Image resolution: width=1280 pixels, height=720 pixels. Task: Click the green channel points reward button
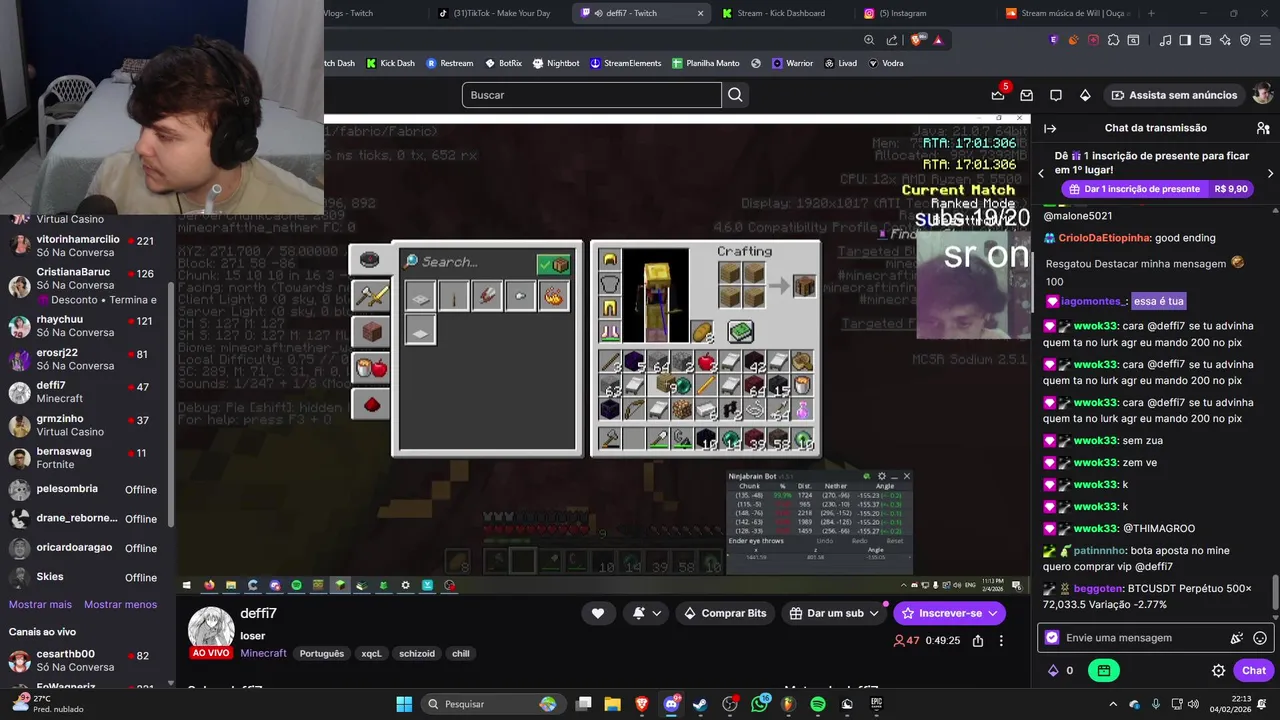click(1103, 671)
